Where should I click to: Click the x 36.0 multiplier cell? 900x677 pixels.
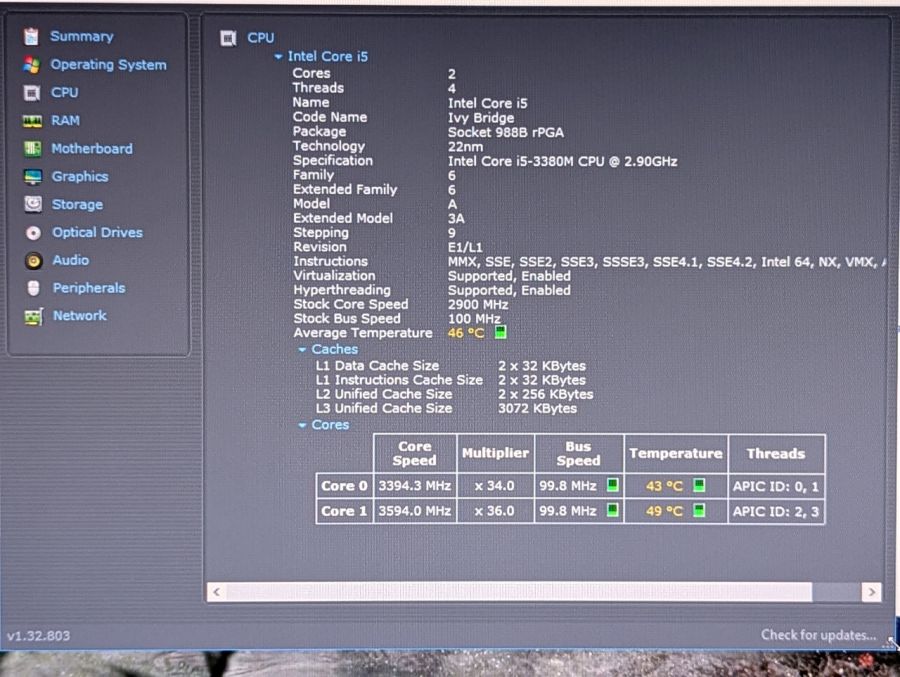click(x=495, y=511)
